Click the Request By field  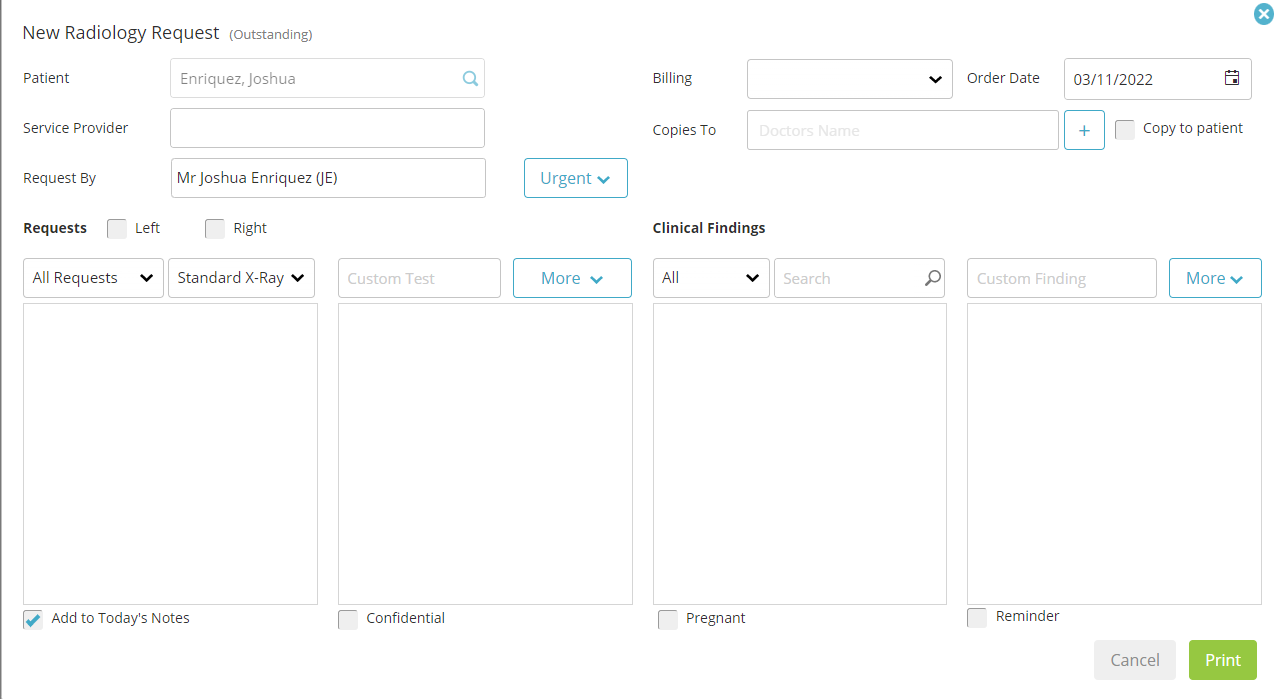click(328, 178)
